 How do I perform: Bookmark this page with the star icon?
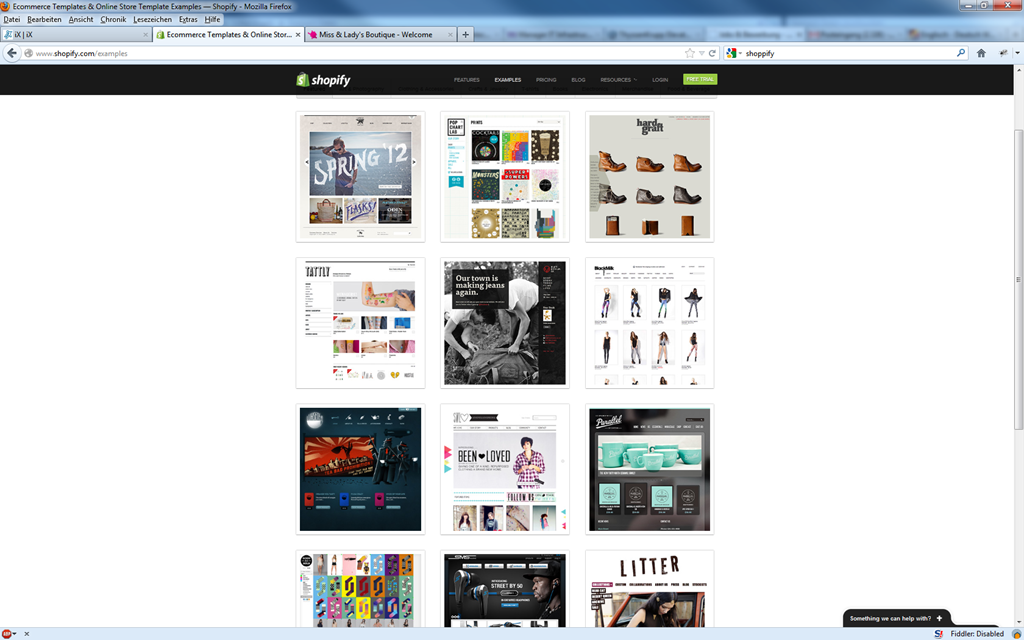690,54
